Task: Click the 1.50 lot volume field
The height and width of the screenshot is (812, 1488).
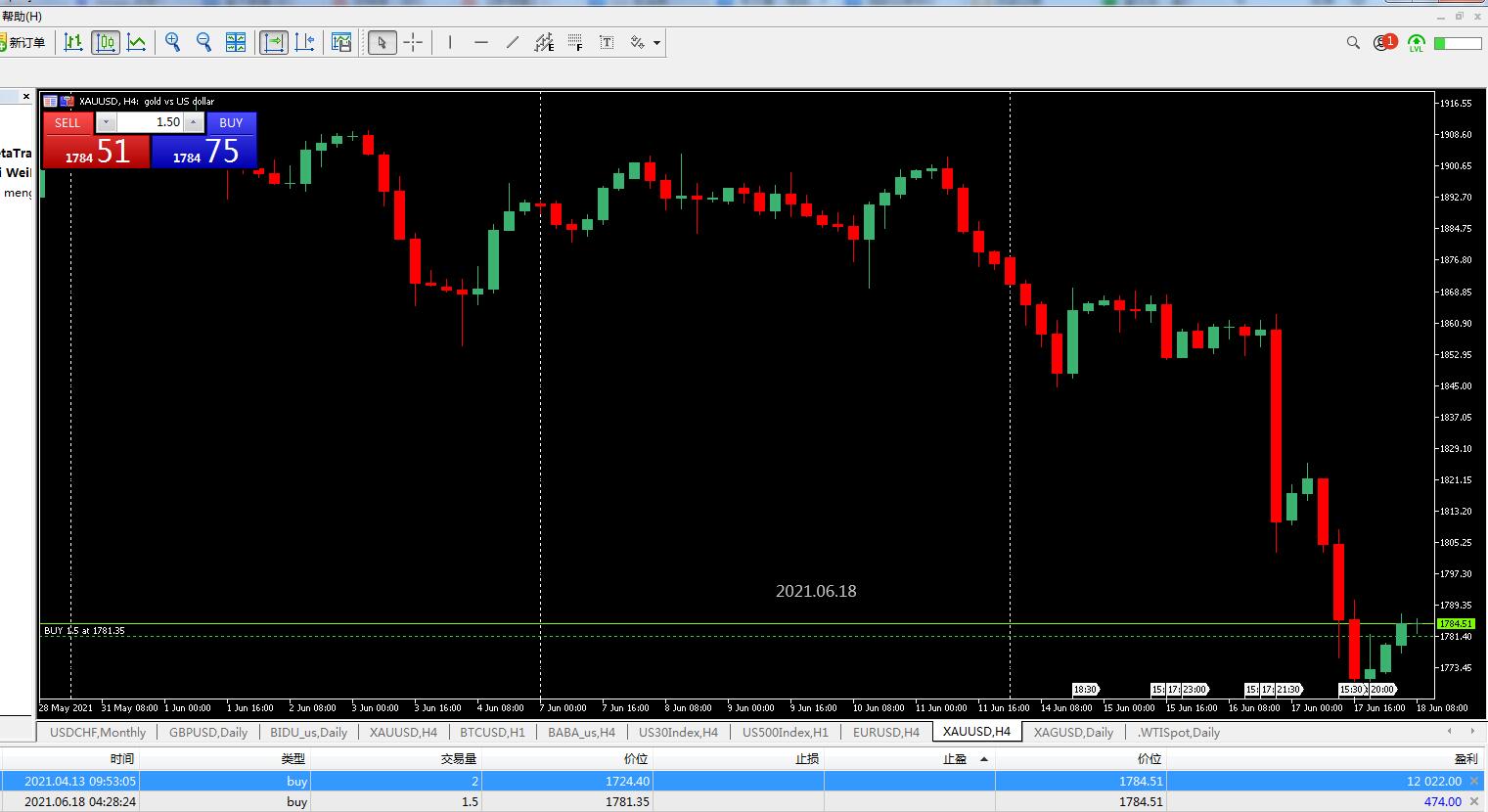Action: [x=150, y=122]
